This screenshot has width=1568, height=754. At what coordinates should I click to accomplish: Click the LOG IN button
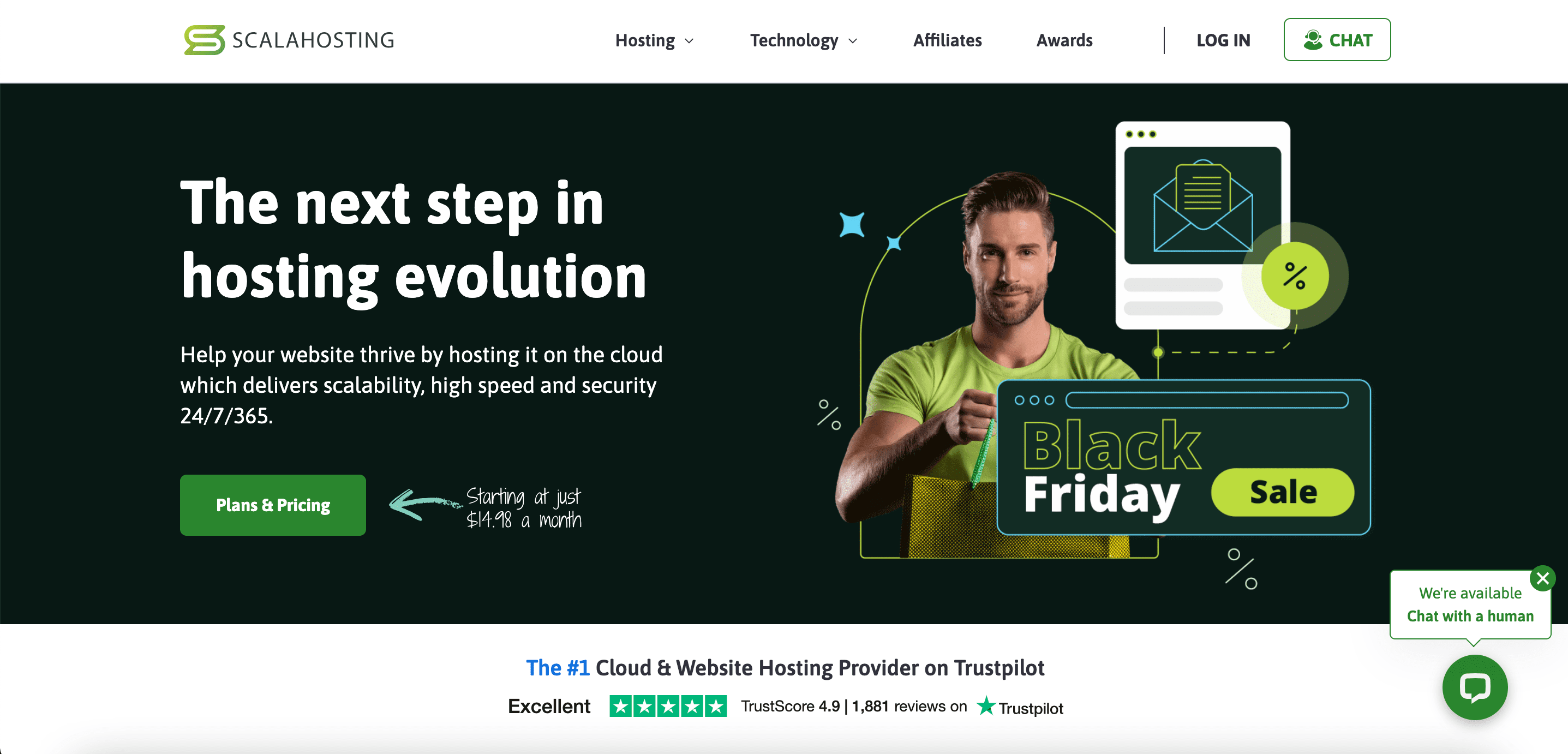pos(1223,40)
